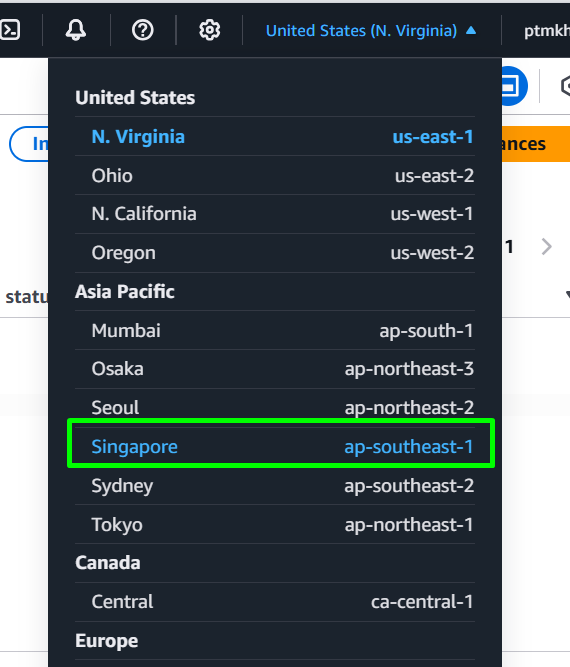Open the notifications bell
The width and height of the screenshot is (570, 667).
pos(76,30)
